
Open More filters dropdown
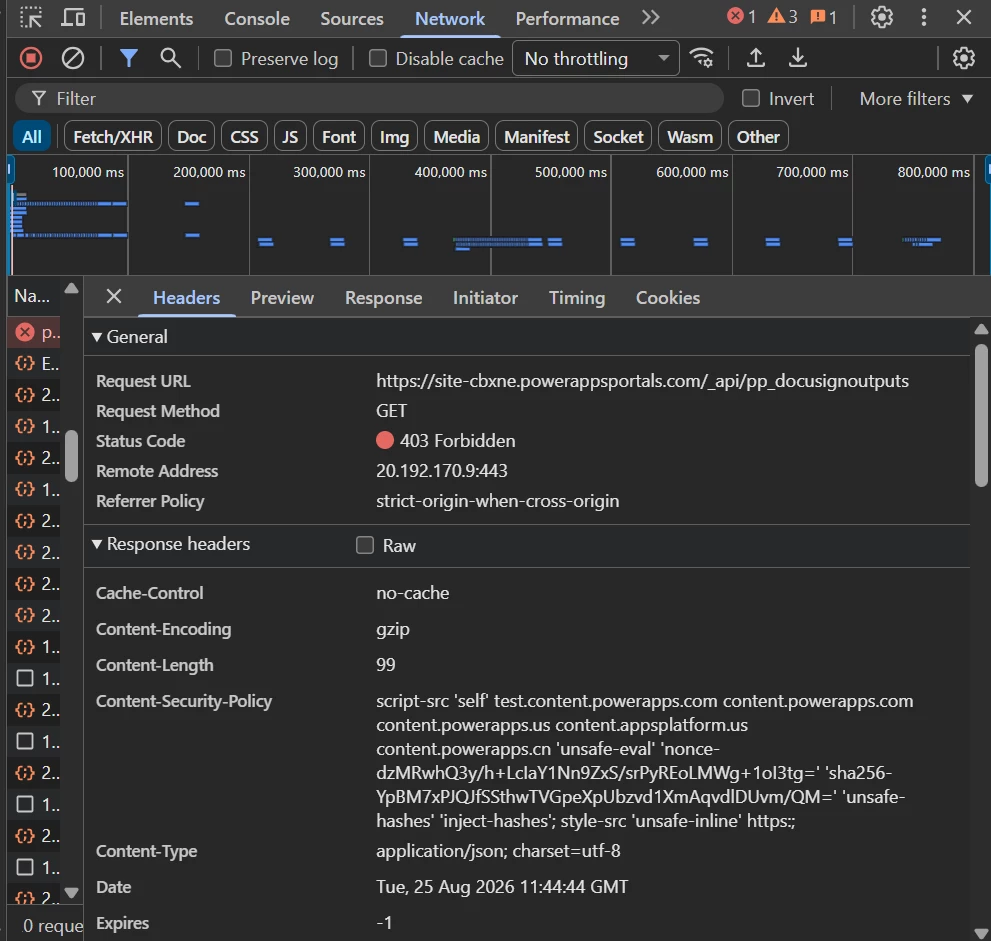(x=916, y=99)
